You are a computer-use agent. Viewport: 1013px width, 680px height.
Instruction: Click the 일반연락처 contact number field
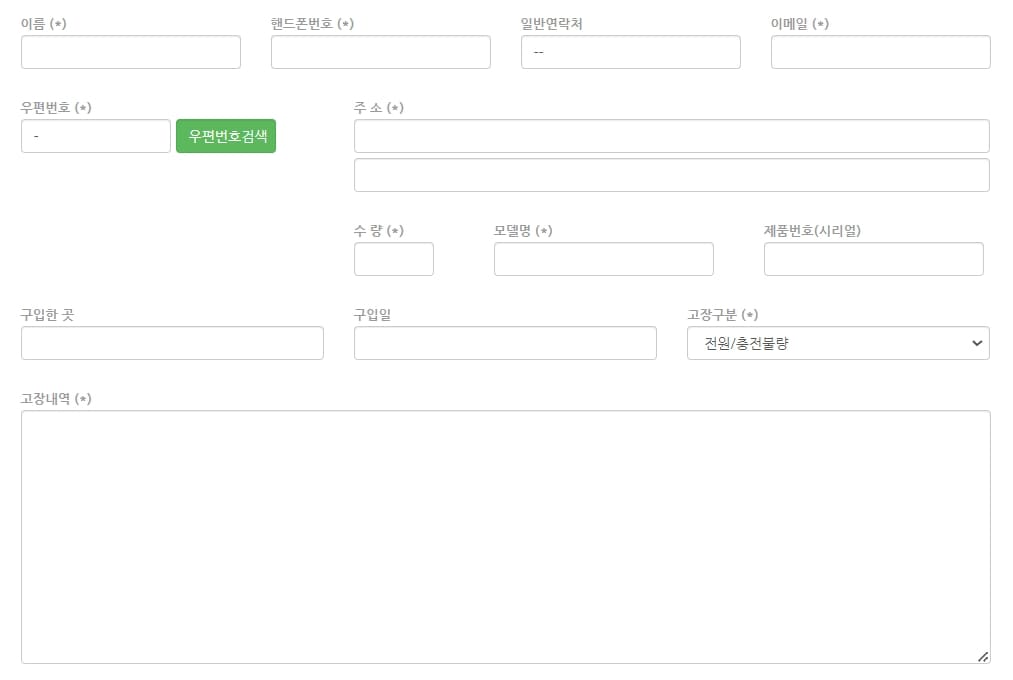[630, 52]
